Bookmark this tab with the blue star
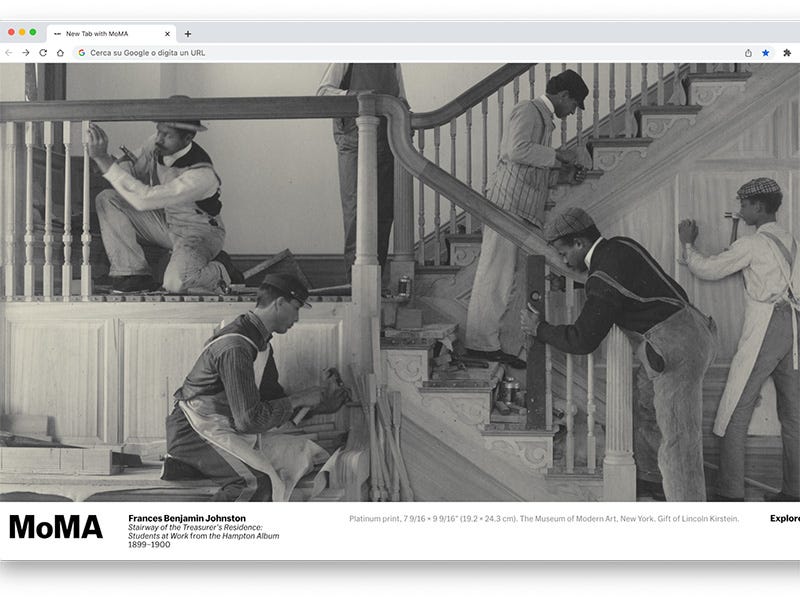800x600 pixels. point(765,53)
